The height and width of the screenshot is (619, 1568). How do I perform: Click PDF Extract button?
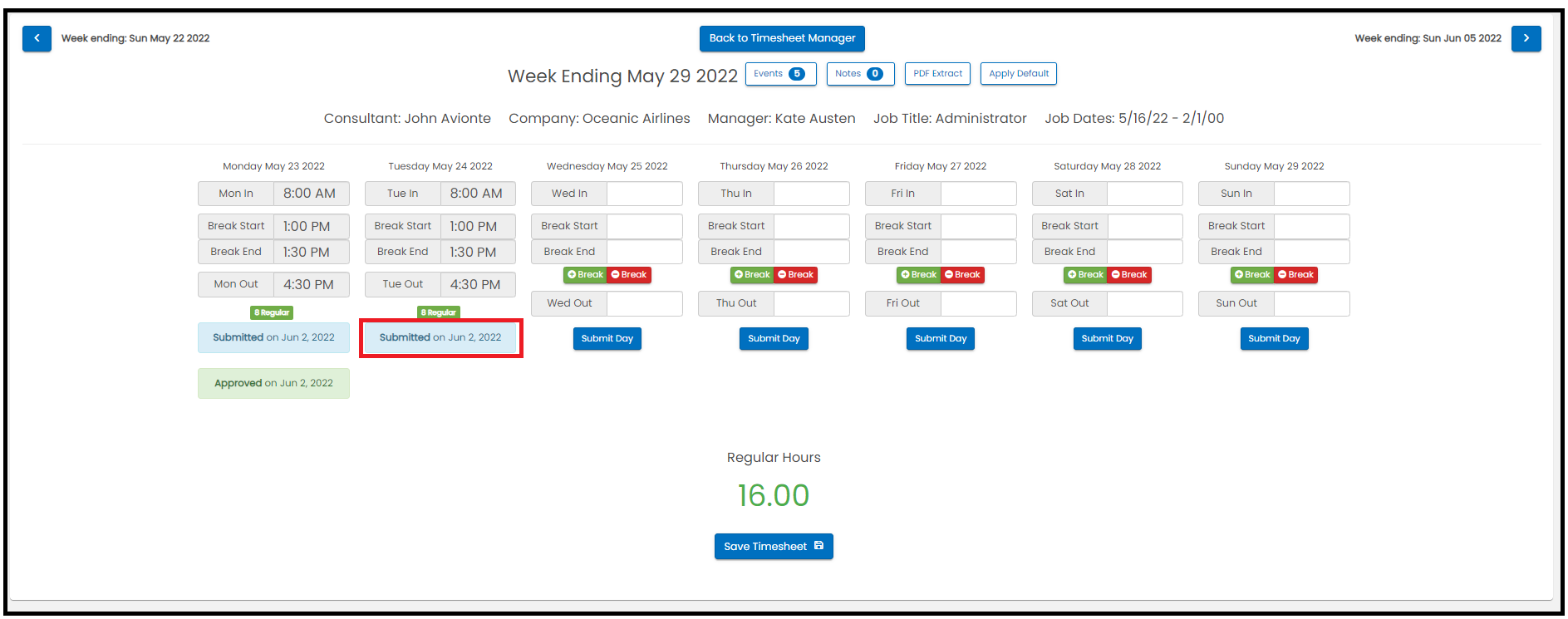937,74
